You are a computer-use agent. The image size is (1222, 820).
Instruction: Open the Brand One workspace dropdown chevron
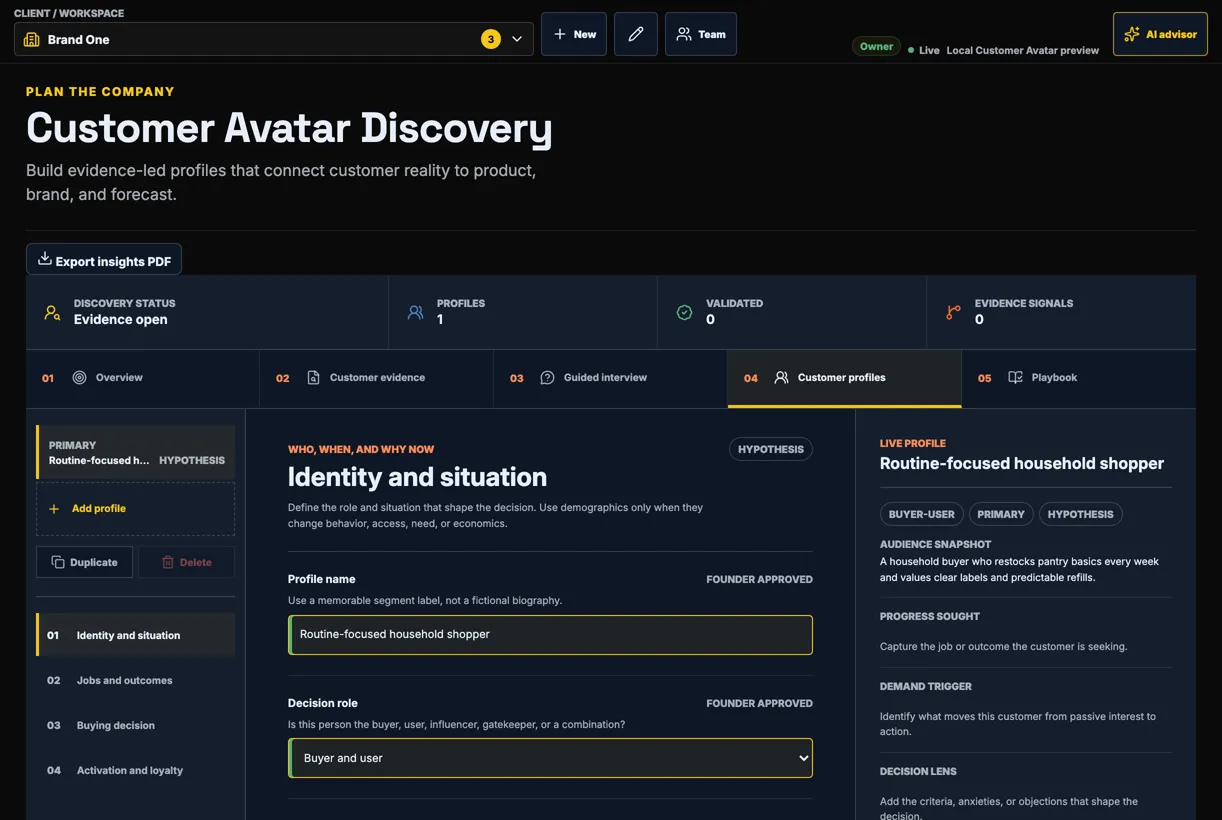pyautogui.click(x=517, y=39)
